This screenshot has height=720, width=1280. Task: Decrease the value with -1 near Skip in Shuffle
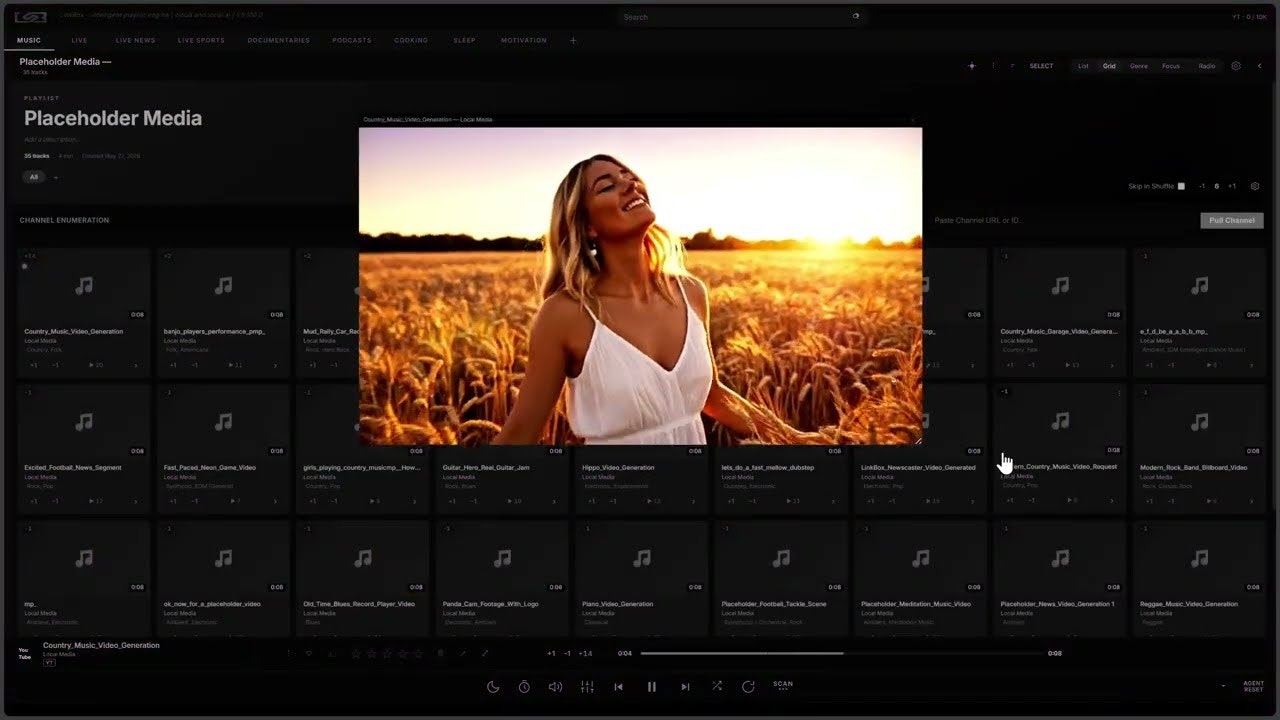(x=1202, y=186)
